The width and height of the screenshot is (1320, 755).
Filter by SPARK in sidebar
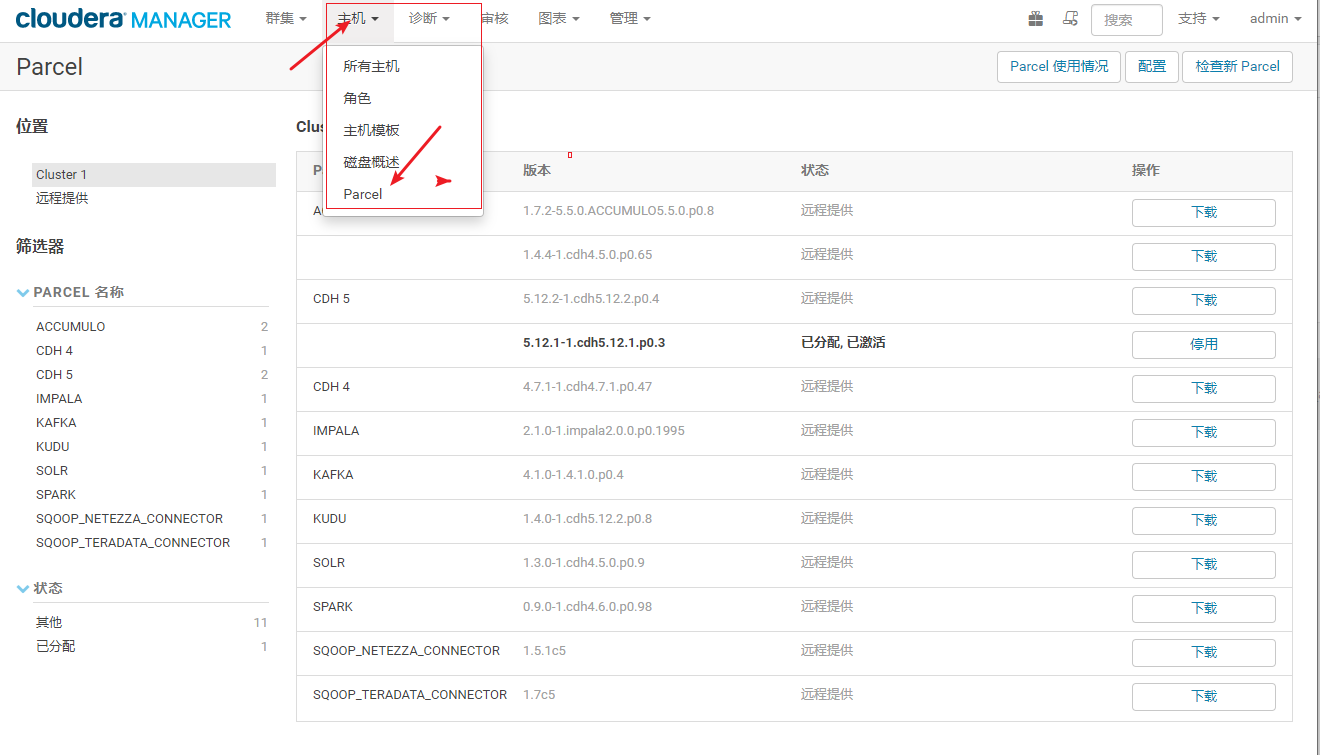(x=56, y=494)
